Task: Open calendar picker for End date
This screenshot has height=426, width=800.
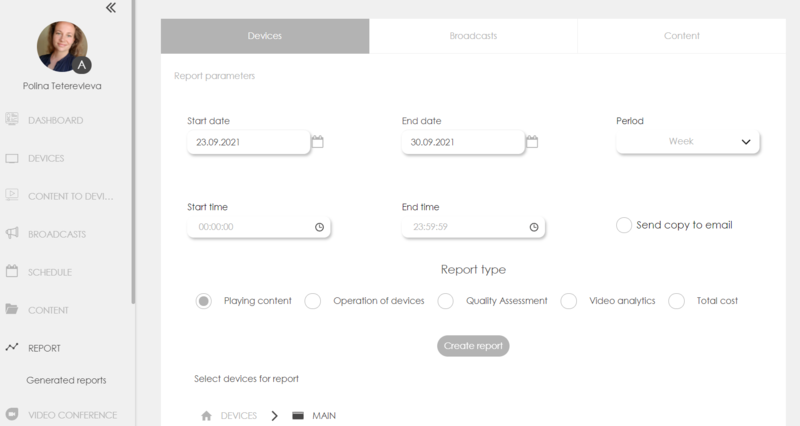Action: pyautogui.click(x=532, y=142)
